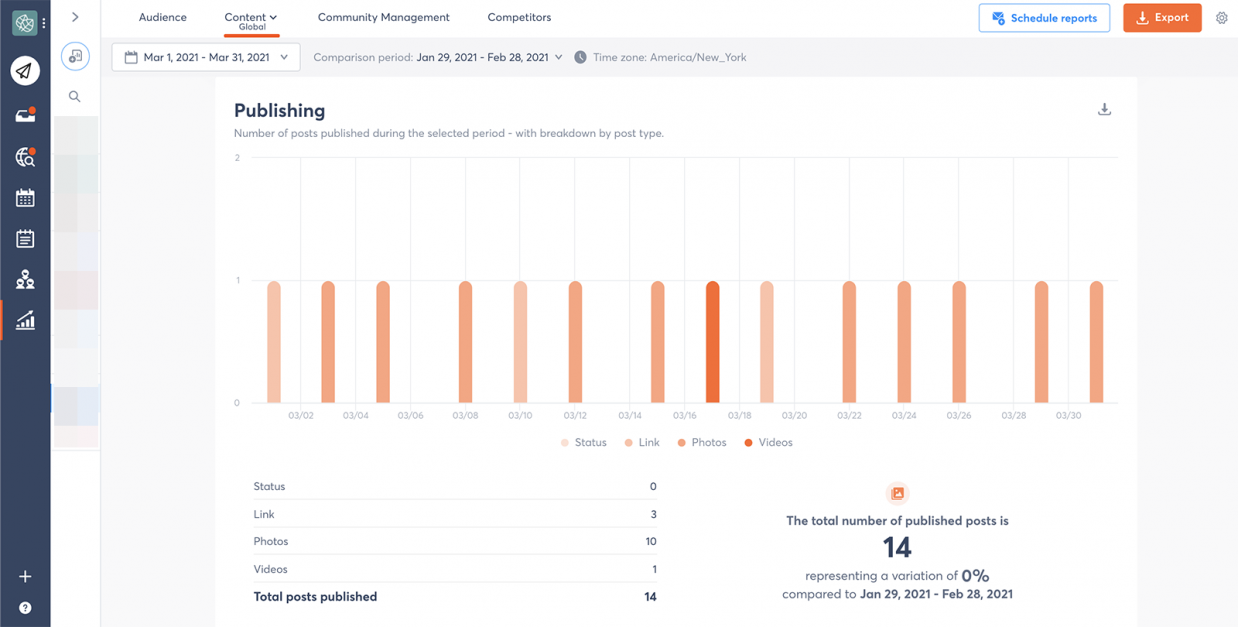Toggle the Photos legend below the chart
This screenshot has height=627, width=1238.
(x=701, y=442)
